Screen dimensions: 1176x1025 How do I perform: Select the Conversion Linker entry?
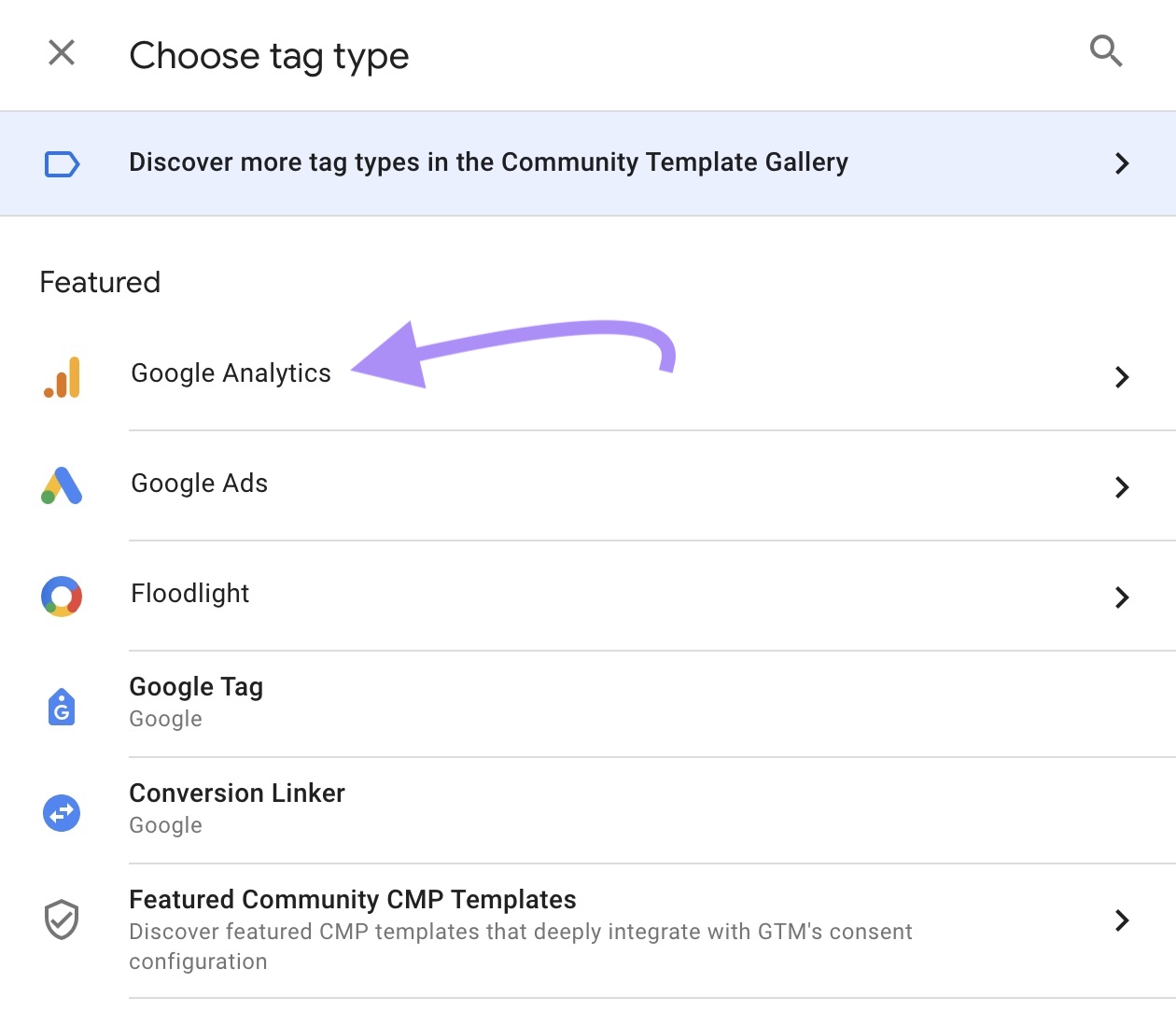(237, 793)
